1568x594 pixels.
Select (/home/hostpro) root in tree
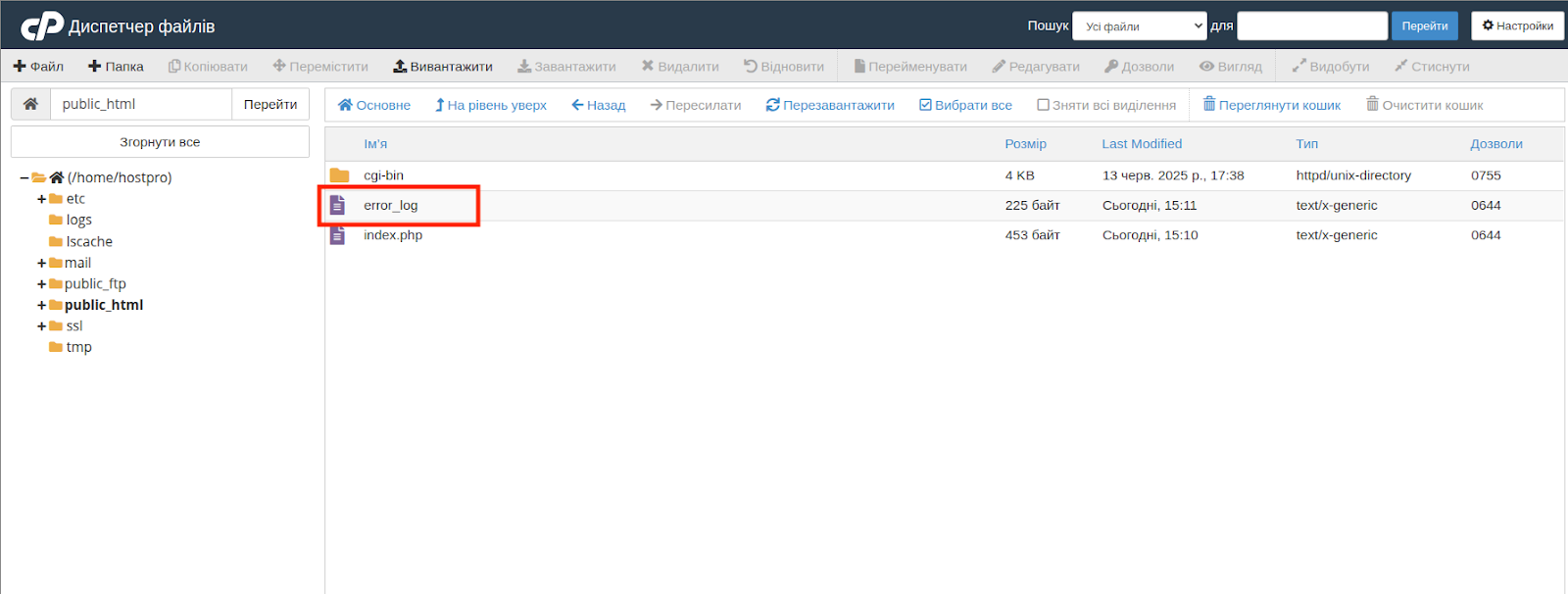(120, 177)
